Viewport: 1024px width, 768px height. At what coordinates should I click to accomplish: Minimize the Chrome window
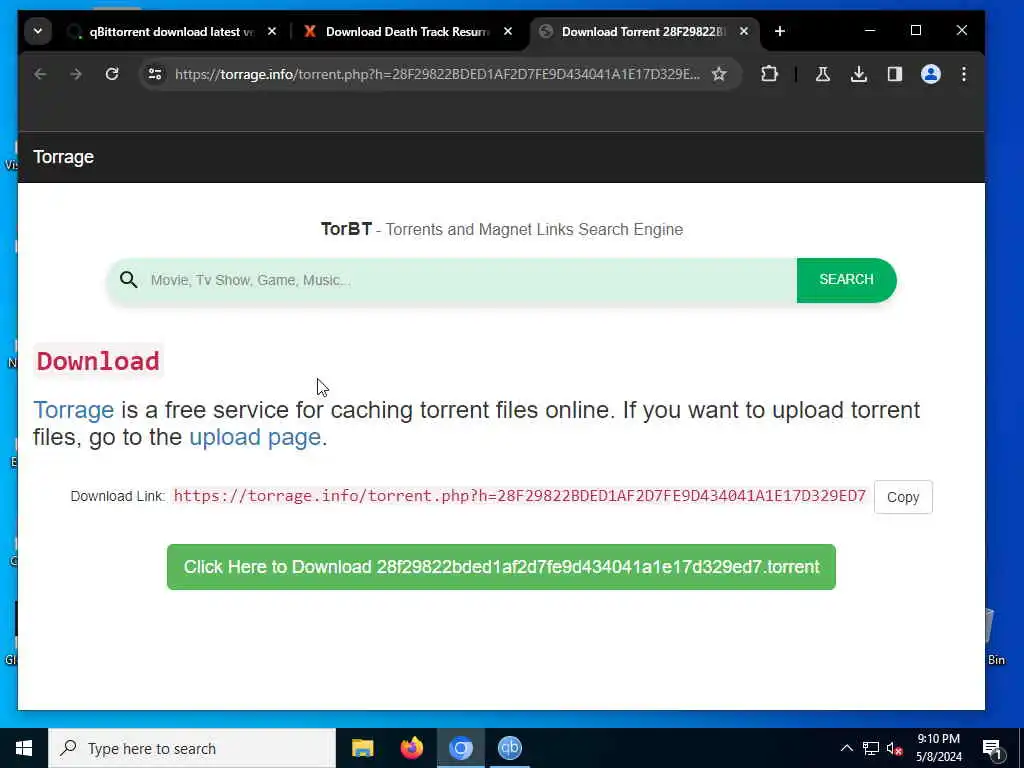coord(870,31)
